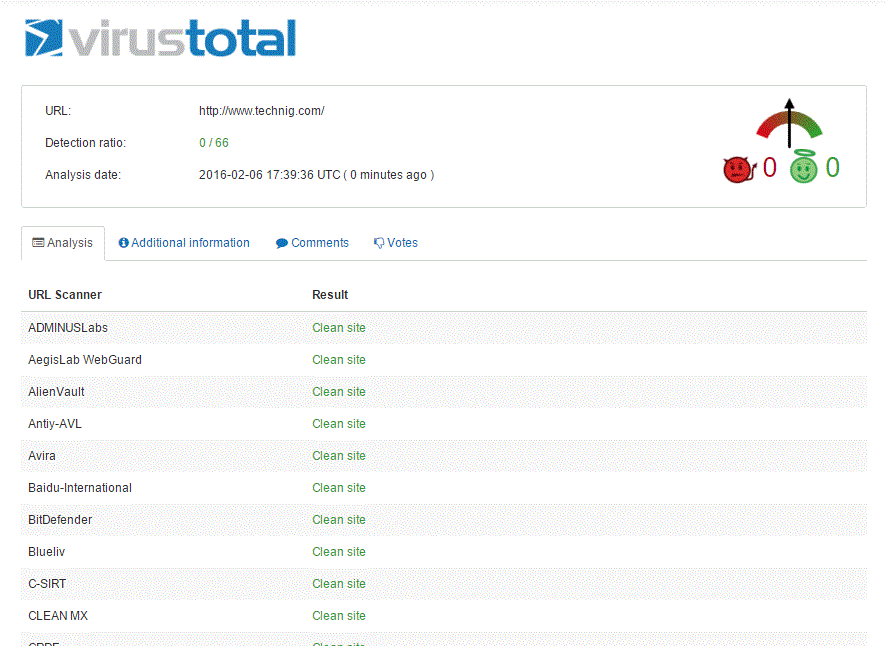This screenshot has width=887, height=646.
Task: Switch to the Votes tab
Action: pyautogui.click(x=396, y=243)
